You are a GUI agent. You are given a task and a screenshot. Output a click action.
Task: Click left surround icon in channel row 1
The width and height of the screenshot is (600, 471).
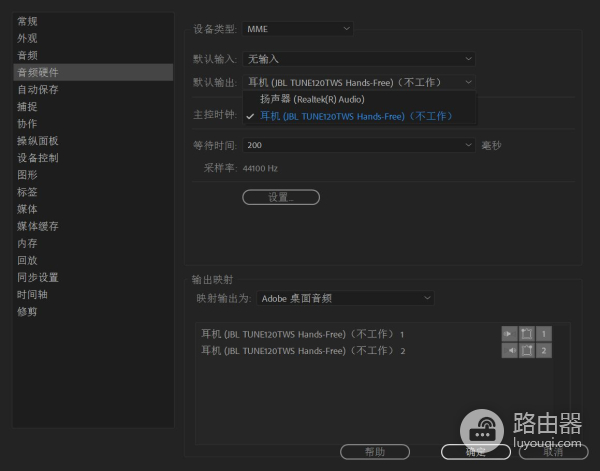coord(527,334)
